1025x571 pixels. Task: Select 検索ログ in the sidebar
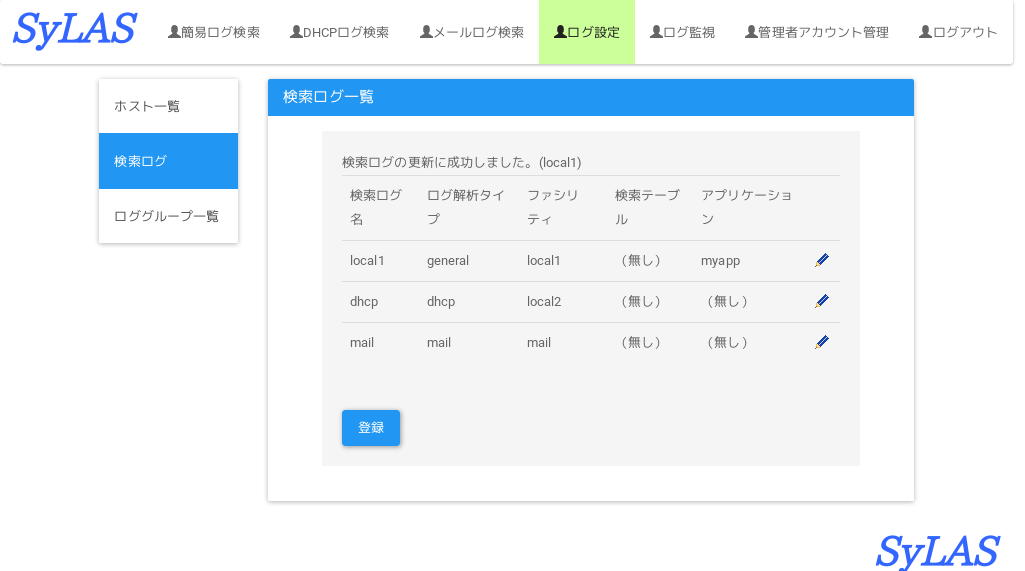[169, 161]
